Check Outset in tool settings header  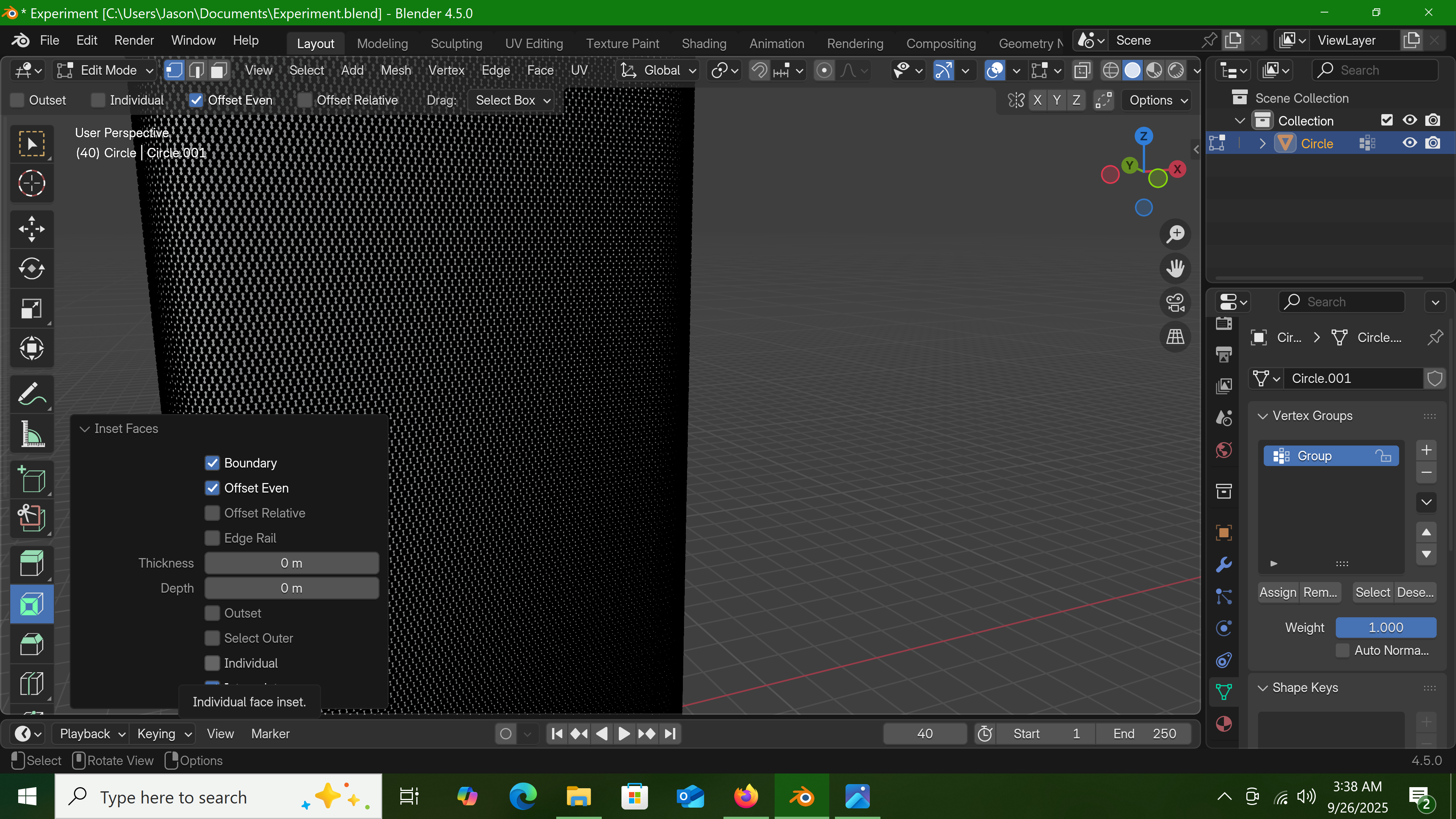point(17,100)
